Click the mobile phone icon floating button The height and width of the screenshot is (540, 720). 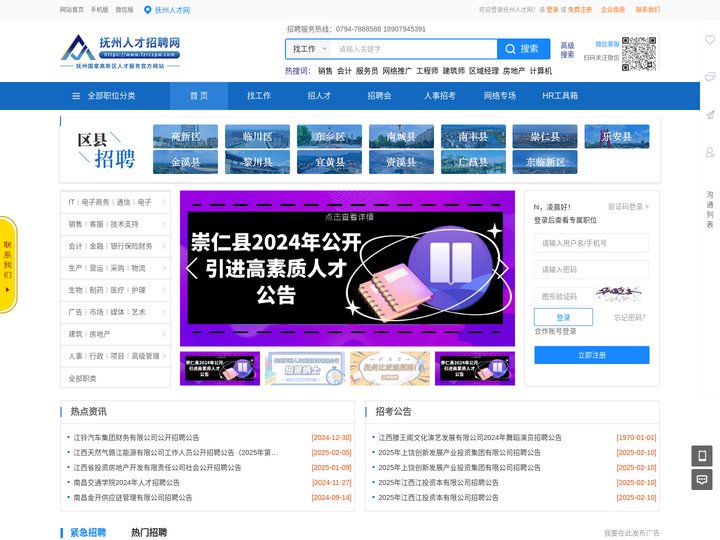coord(702,456)
